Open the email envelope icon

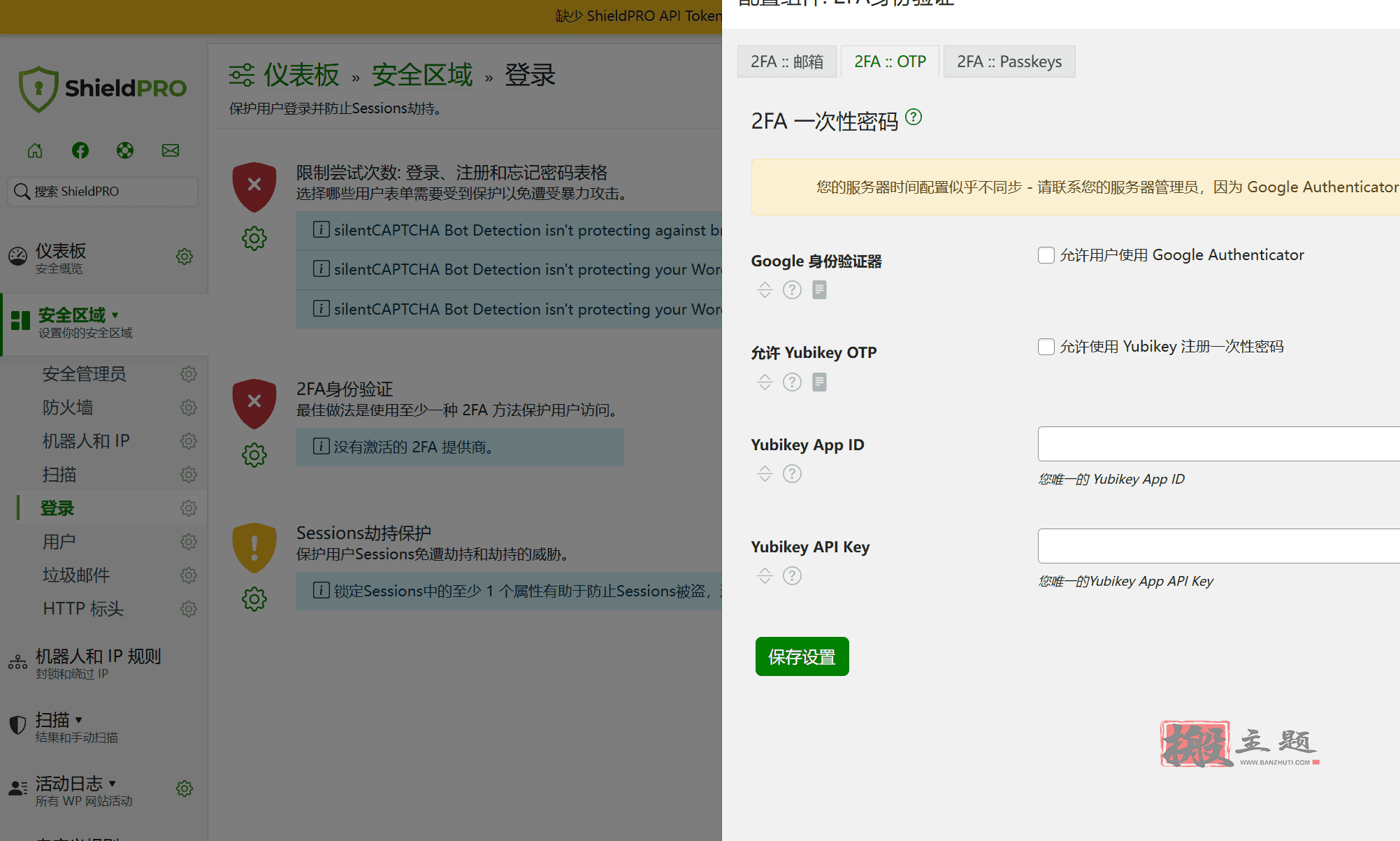point(171,150)
